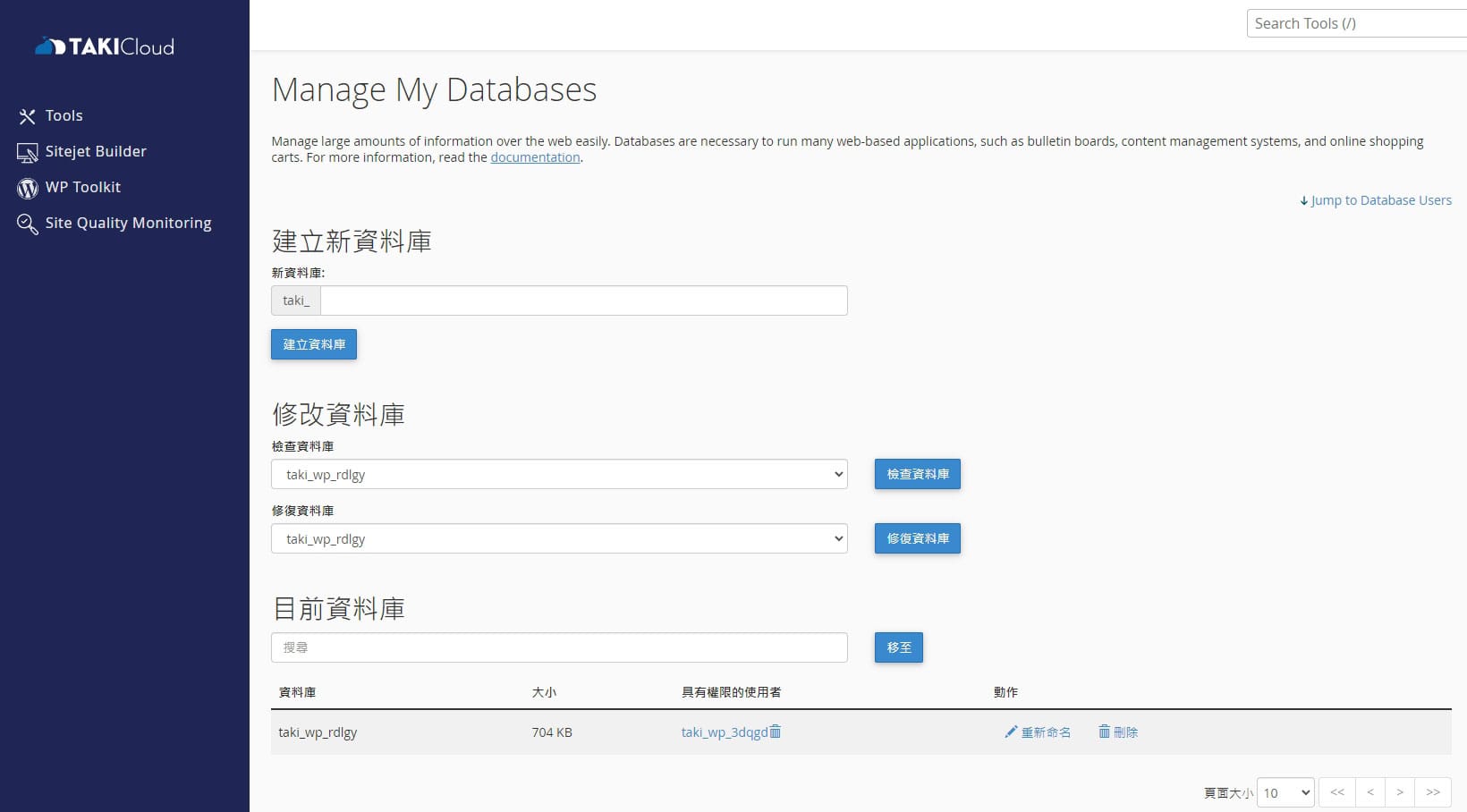
Task: Jump to last page with >> arrow
Action: (1433, 792)
